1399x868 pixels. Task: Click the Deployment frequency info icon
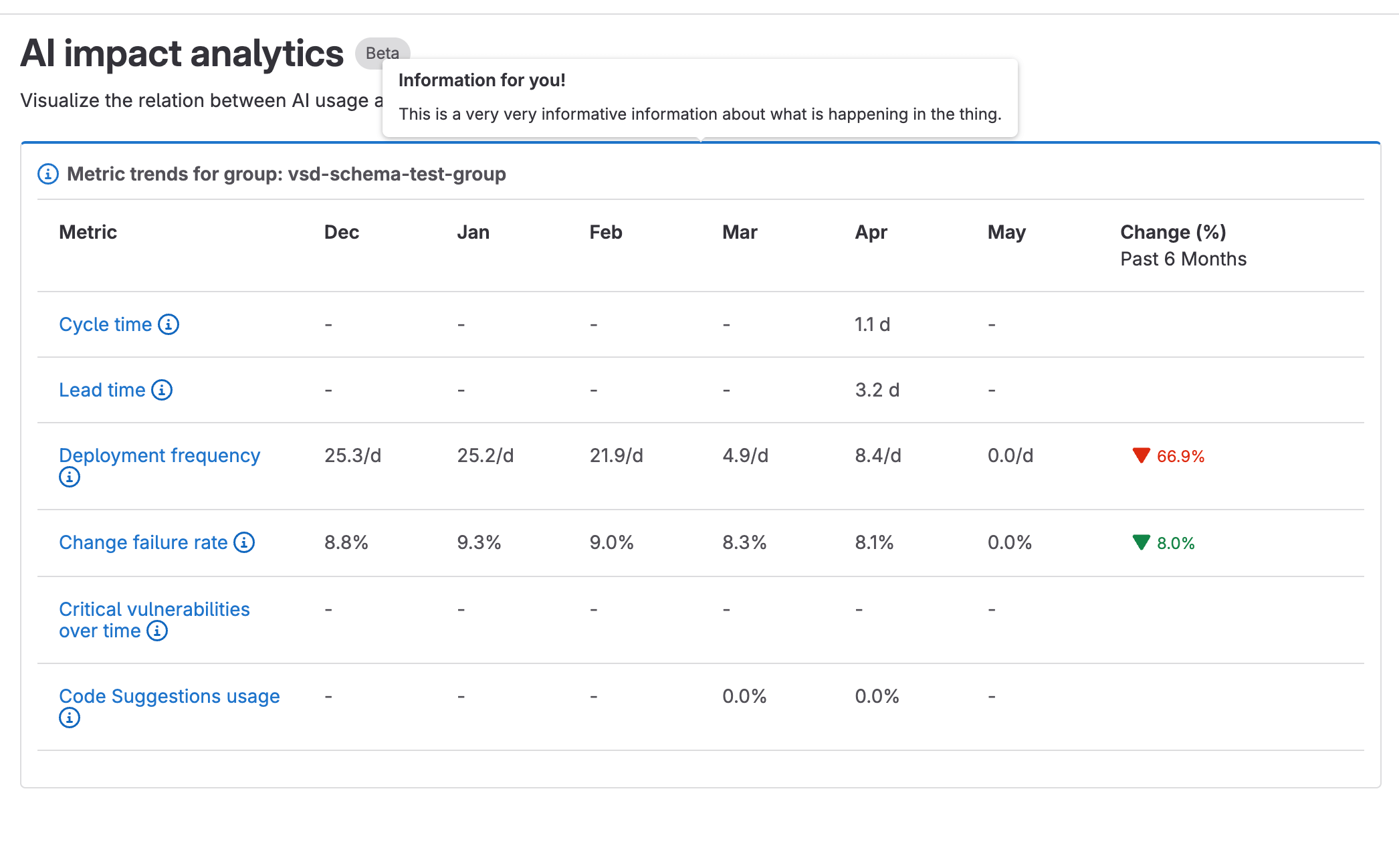click(70, 477)
